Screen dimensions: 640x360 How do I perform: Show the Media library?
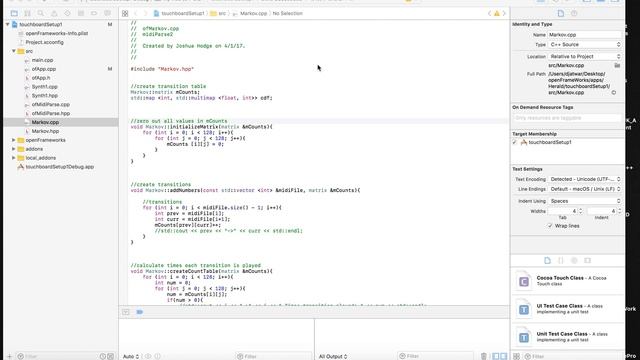(588, 260)
